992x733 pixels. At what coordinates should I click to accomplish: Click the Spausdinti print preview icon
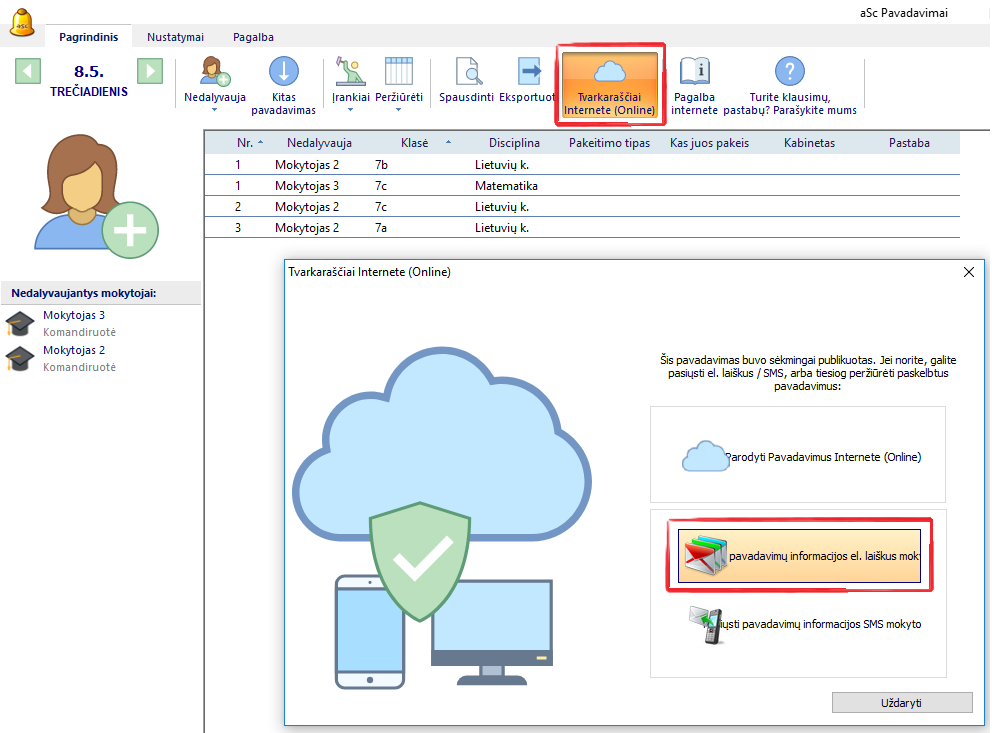[x=467, y=73]
